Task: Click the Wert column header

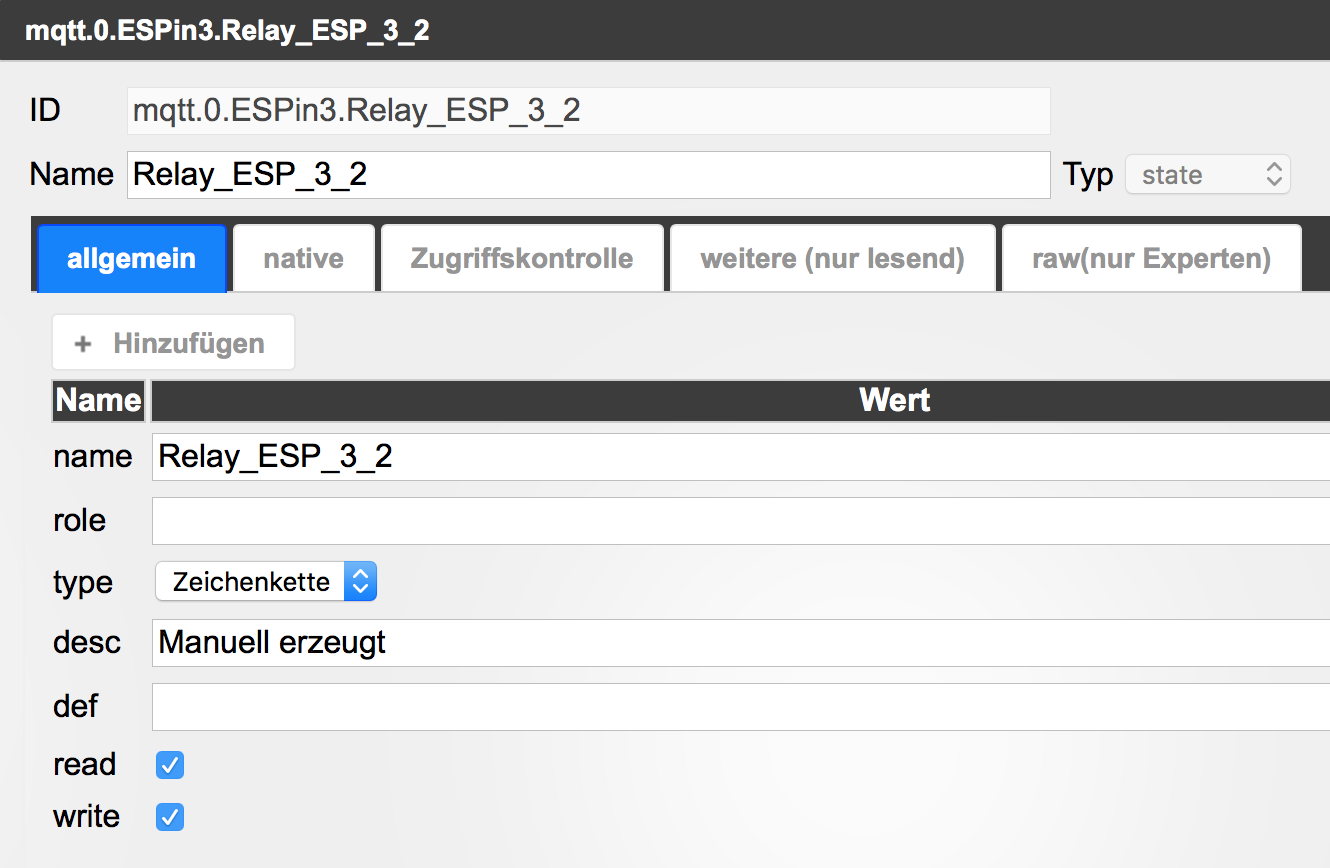Action: click(x=894, y=401)
